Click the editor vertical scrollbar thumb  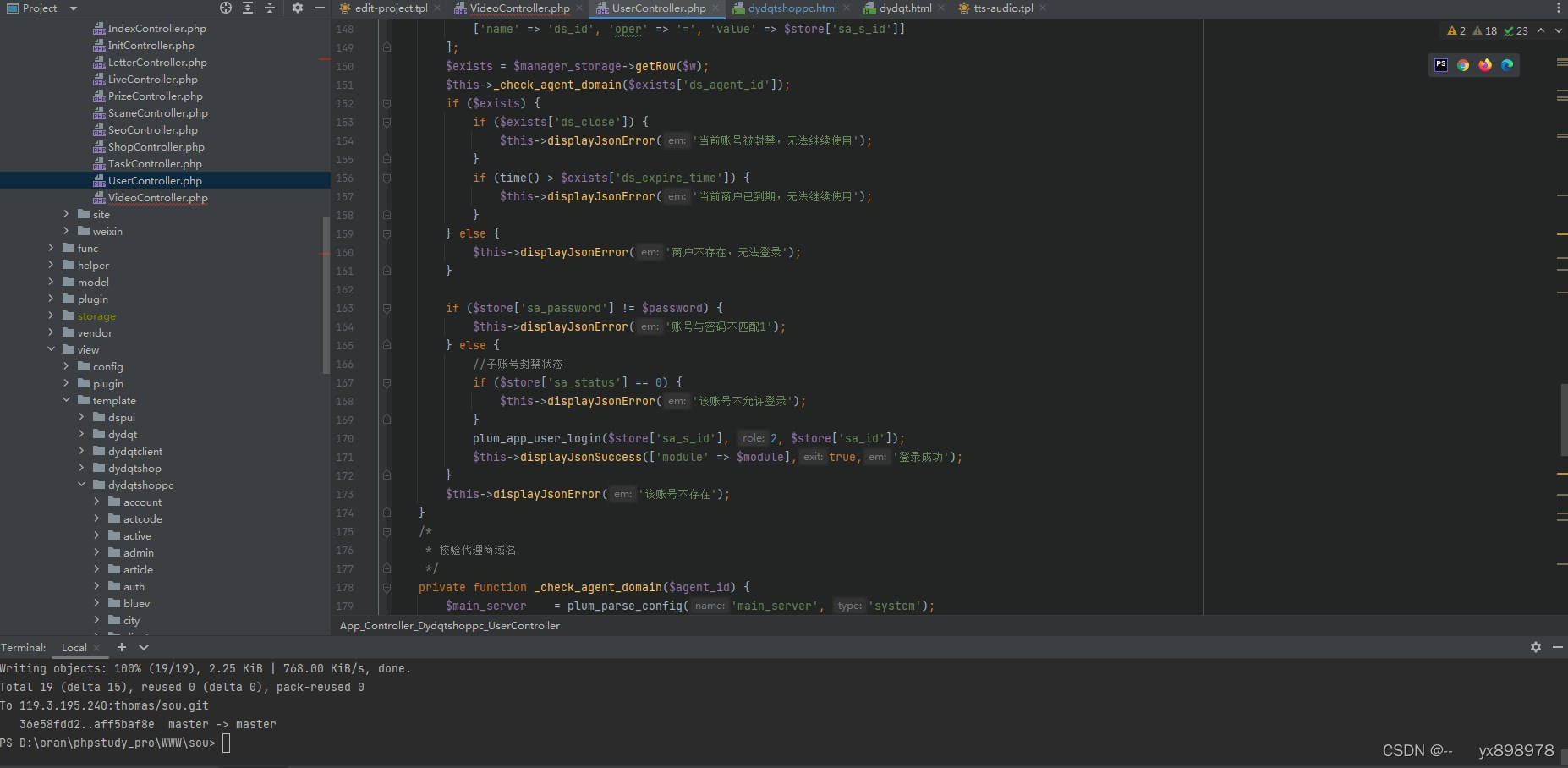[x=1564, y=420]
